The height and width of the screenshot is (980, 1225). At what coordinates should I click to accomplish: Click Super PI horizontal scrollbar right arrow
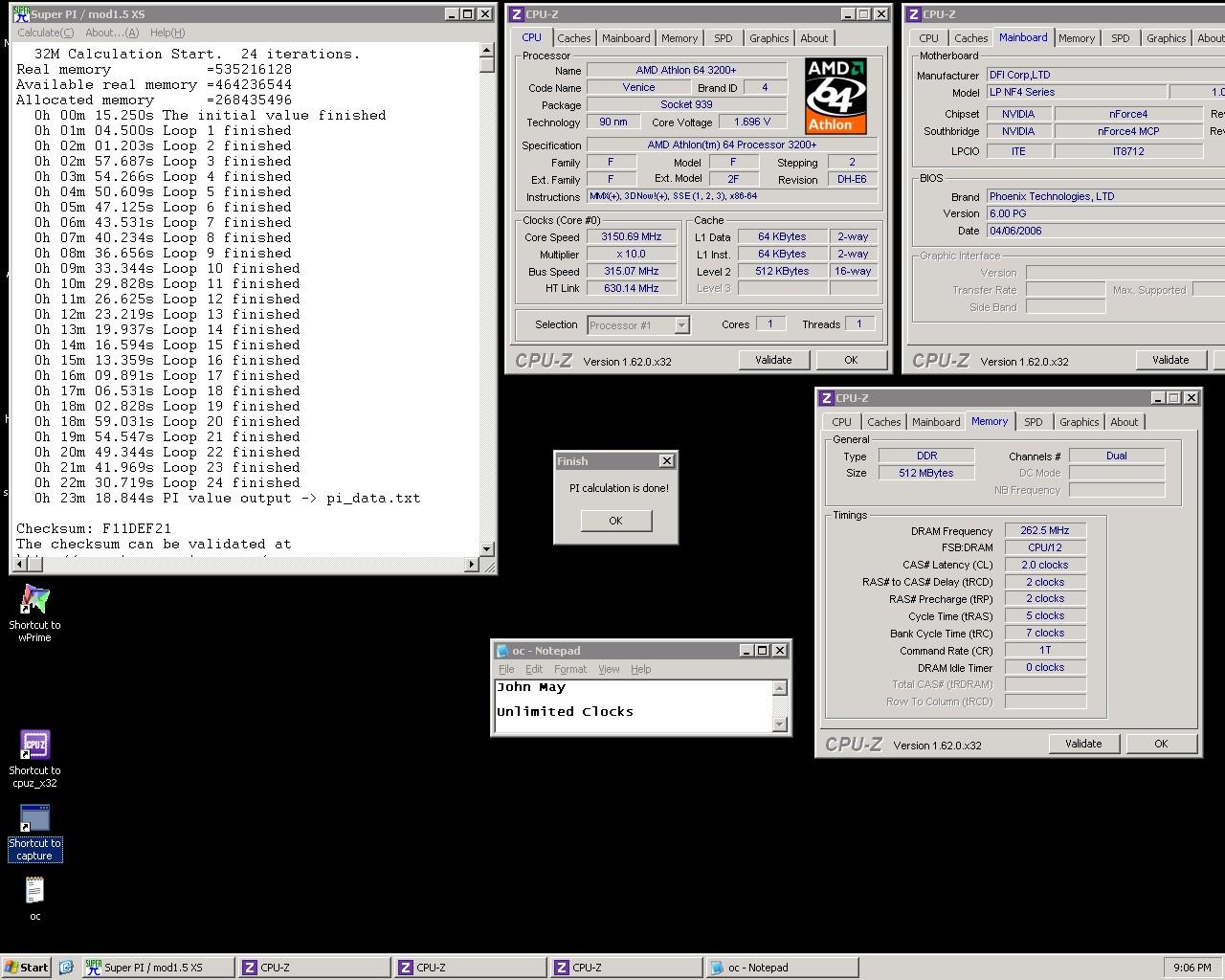coord(472,565)
